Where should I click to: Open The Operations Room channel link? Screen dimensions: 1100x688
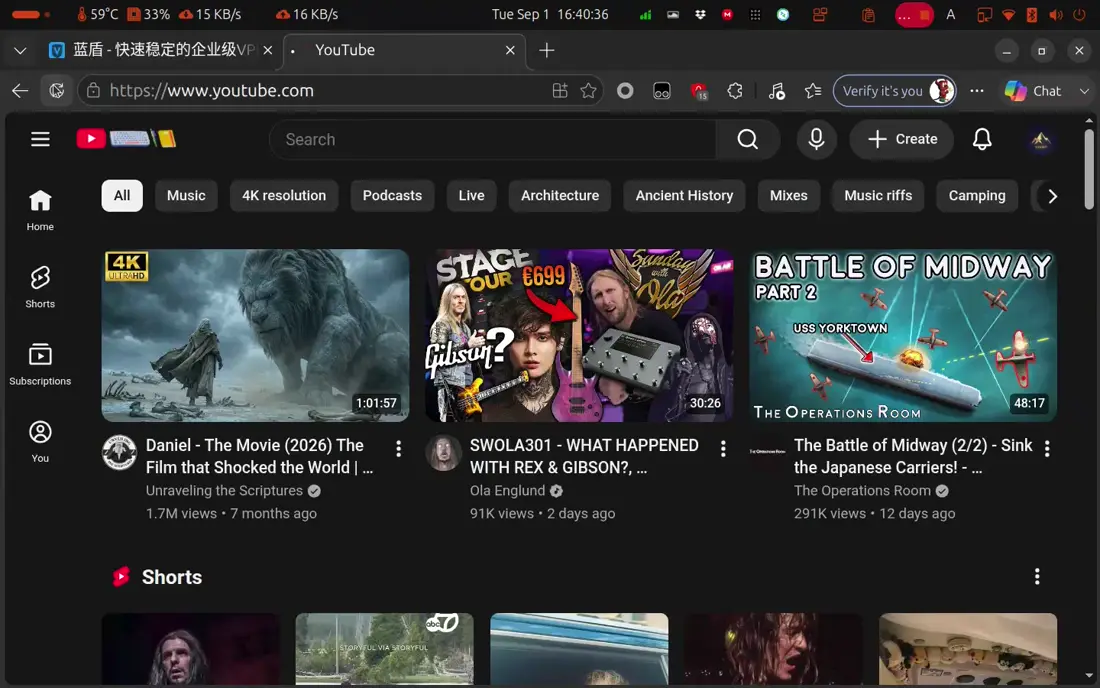coord(862,491)
